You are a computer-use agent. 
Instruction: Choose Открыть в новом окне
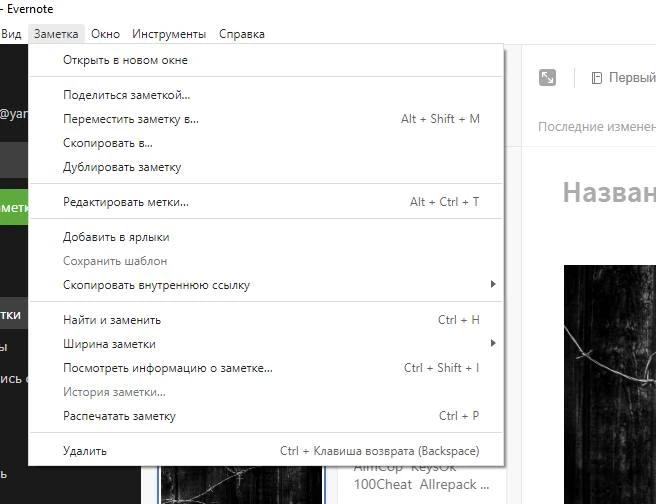pyautogui.click(x=266, y=60)
